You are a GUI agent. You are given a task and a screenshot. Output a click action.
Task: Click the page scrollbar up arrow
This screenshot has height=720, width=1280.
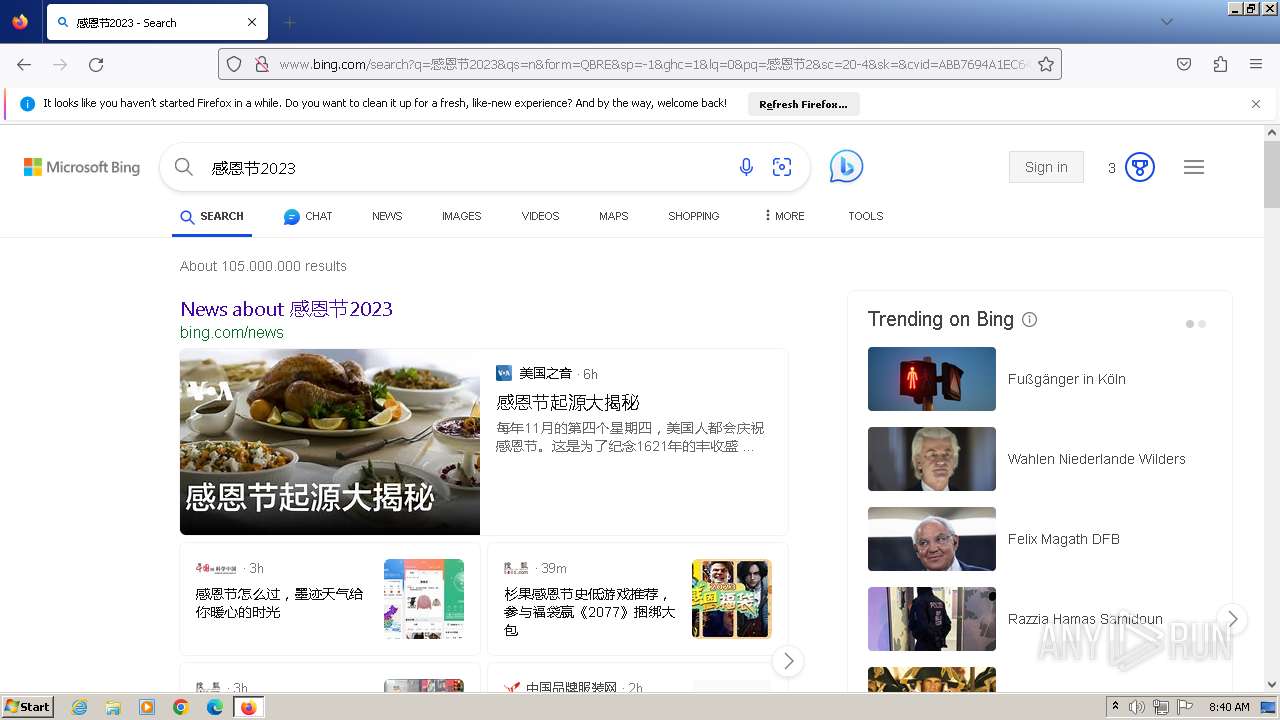click(1272, 132)
